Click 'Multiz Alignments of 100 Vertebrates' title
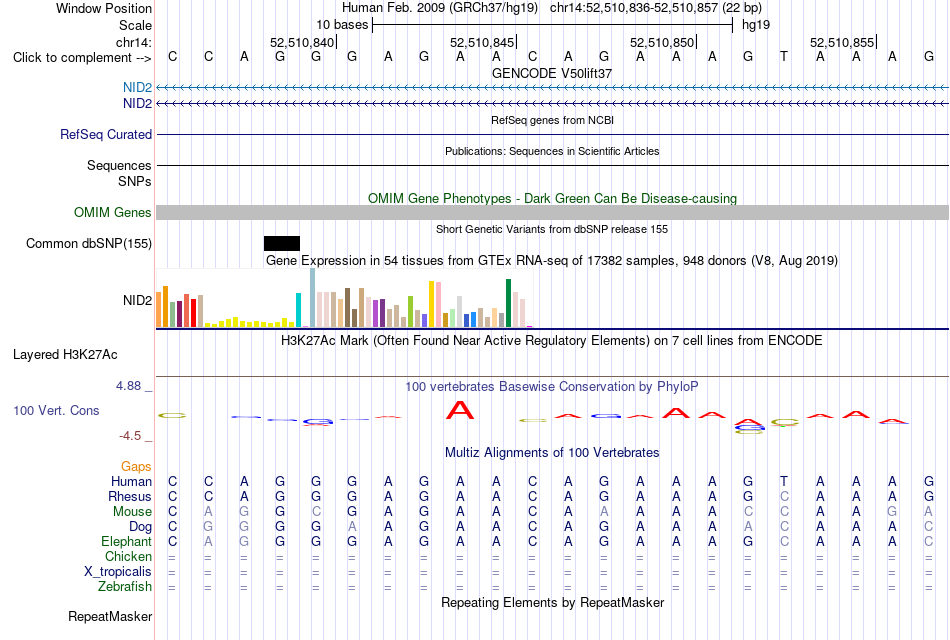The height and width of the screenshot is (640, 950). 552,453
